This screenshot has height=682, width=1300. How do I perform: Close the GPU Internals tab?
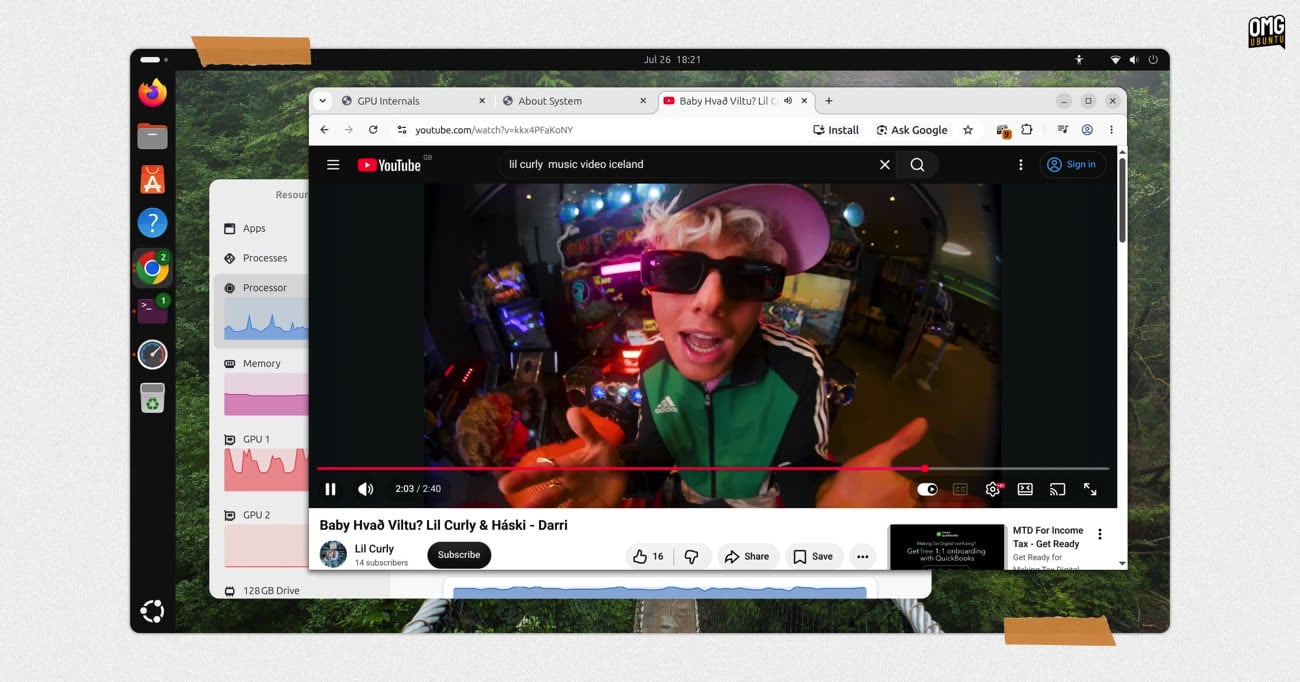481,101
